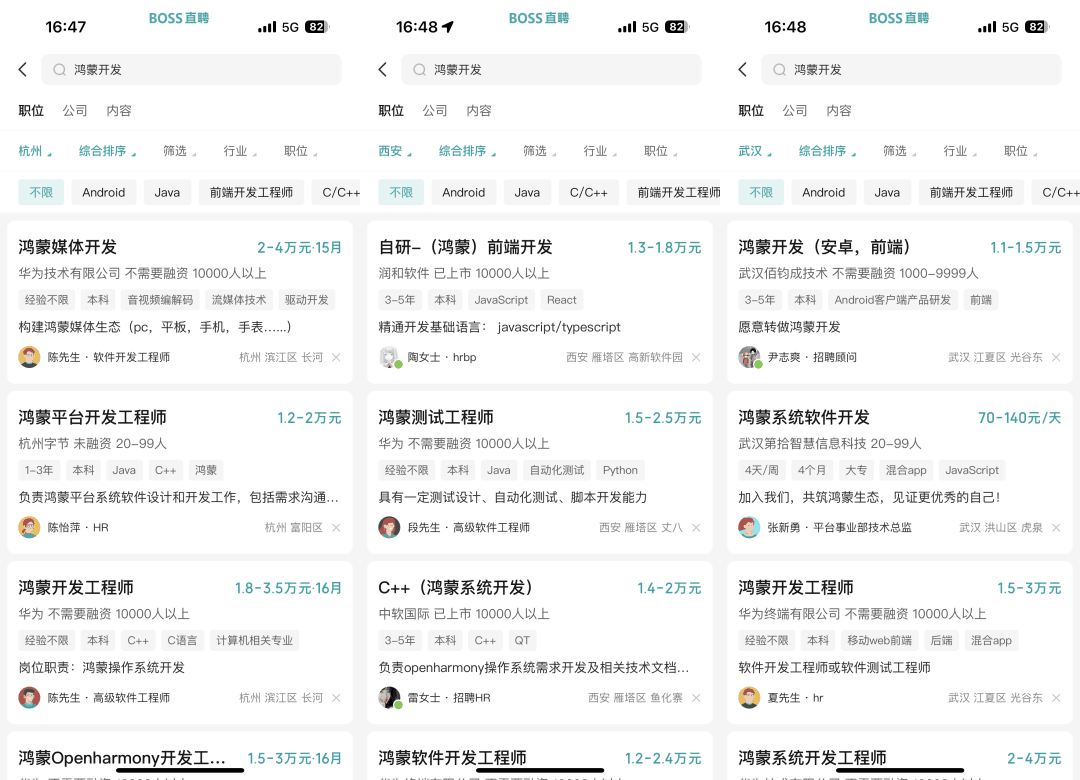Tap 段先生 avatar

tap(389, 527)
